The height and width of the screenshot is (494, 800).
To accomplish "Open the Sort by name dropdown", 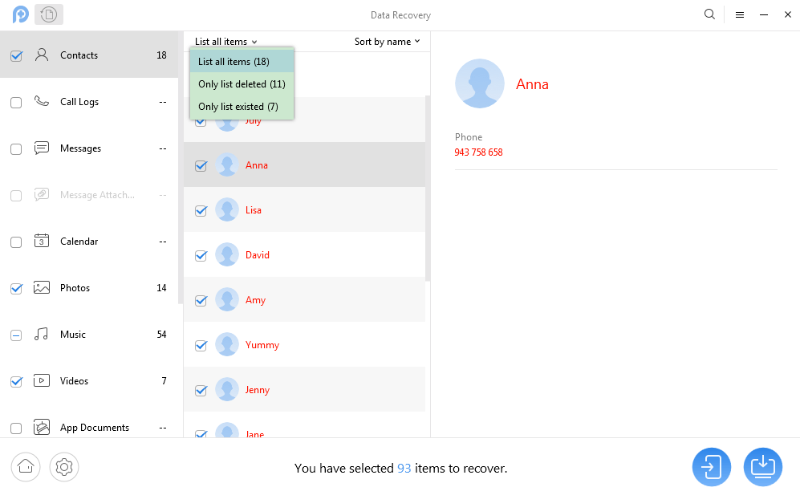I will [x=387, y=41].
